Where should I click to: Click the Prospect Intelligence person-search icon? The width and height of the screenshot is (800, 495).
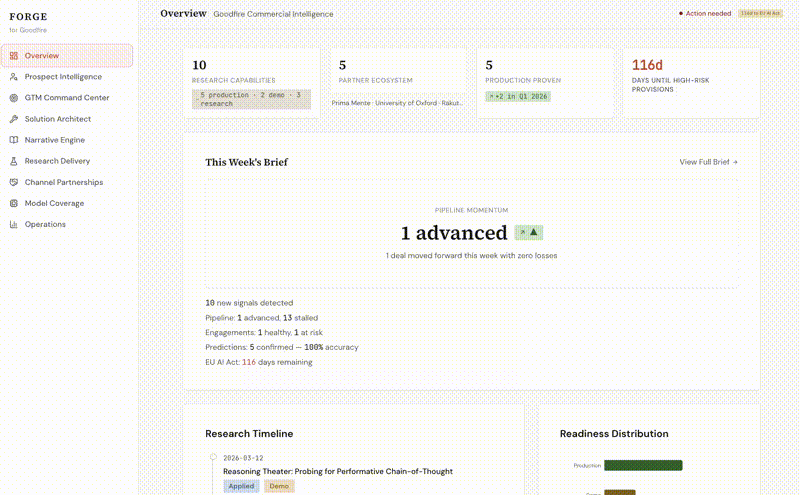(x=14, y=77)
